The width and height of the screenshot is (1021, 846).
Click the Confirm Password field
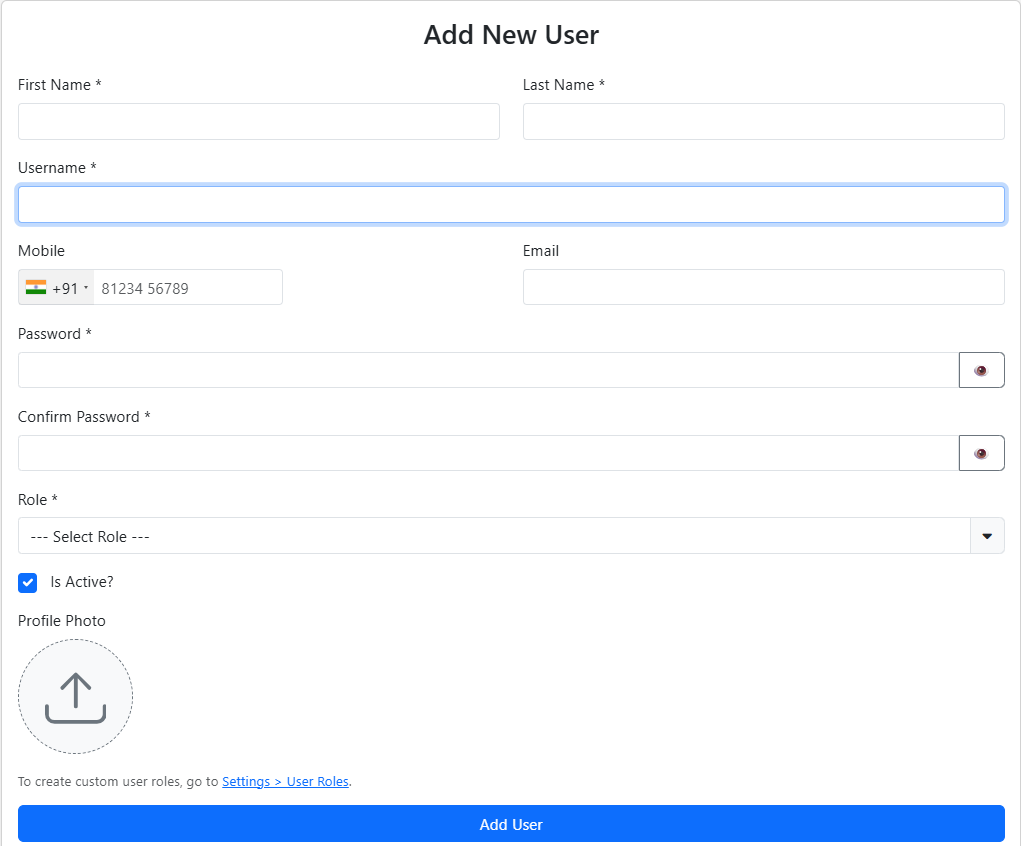point(480,452)
